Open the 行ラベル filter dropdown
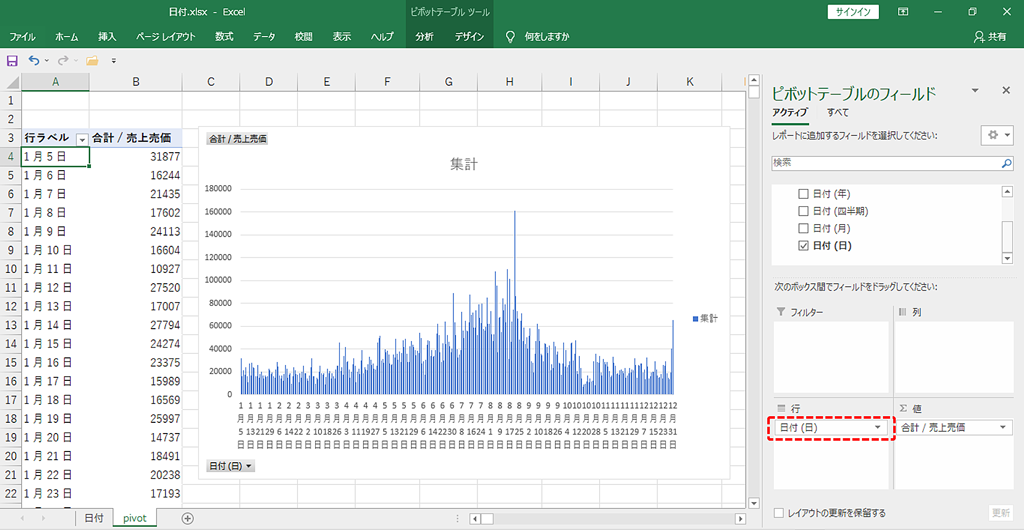 [82, 139]
